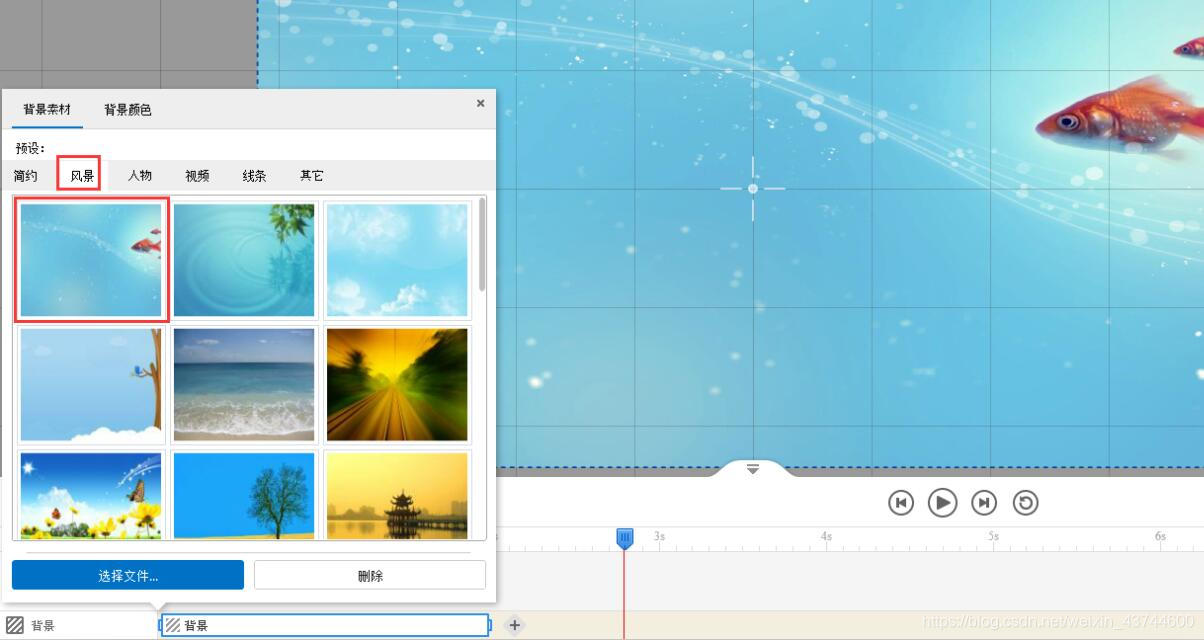Screen dimensions: 1204x640
Task: Add a background clip with plus icon
Action: click(514, 625)
